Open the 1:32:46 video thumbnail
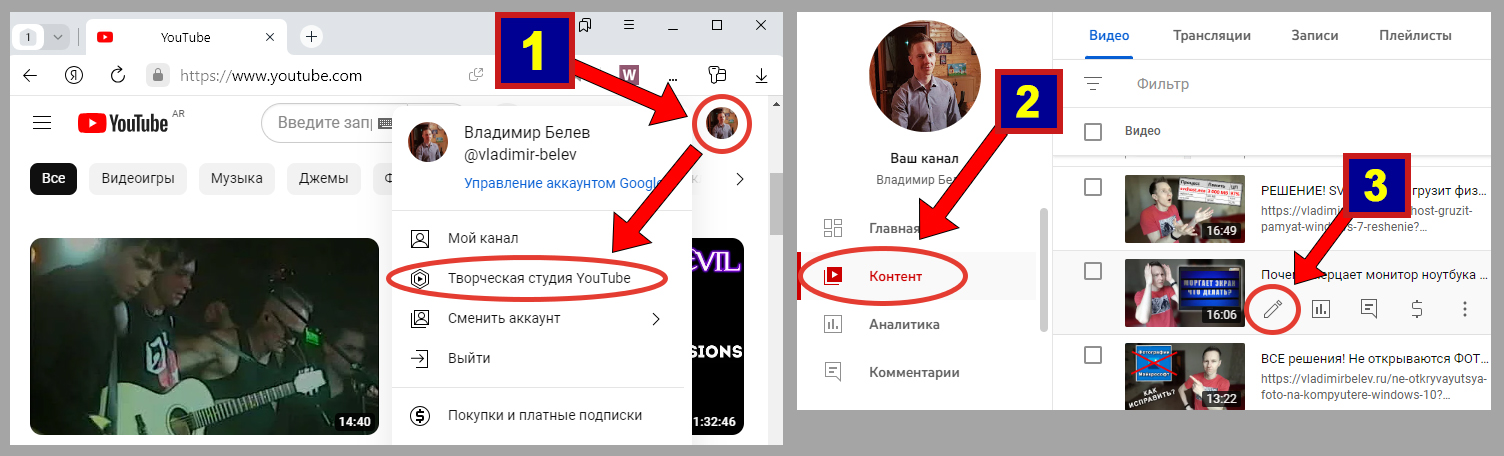This screenshot has width=1504, height=456. pos(718,336)
